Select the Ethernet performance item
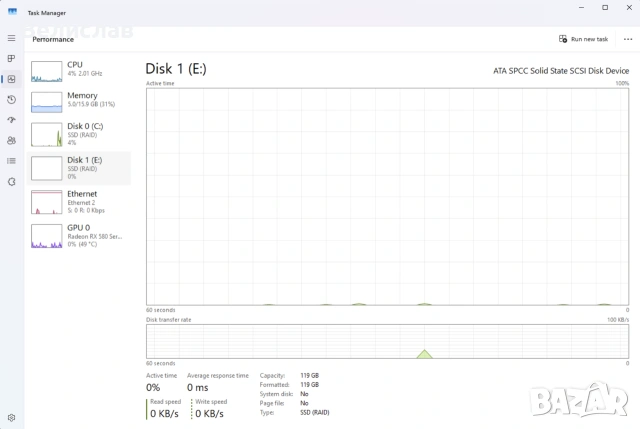640x429 pixels. [x=79, y=202]
